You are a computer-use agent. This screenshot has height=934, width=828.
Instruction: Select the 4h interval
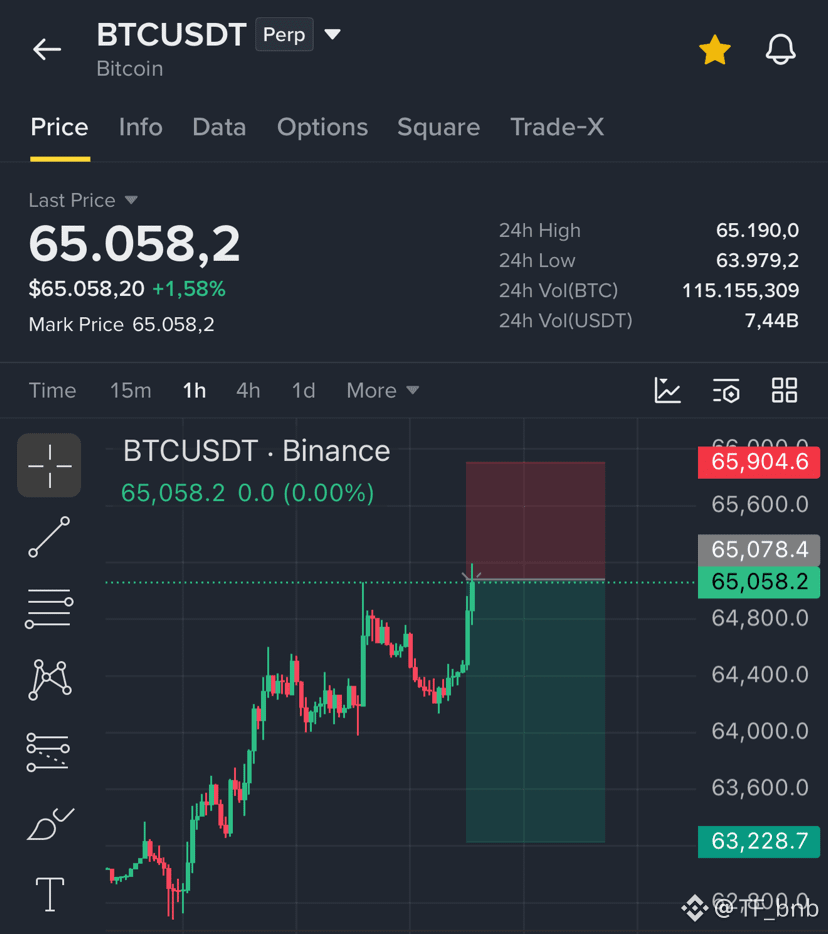coord(248,391)
